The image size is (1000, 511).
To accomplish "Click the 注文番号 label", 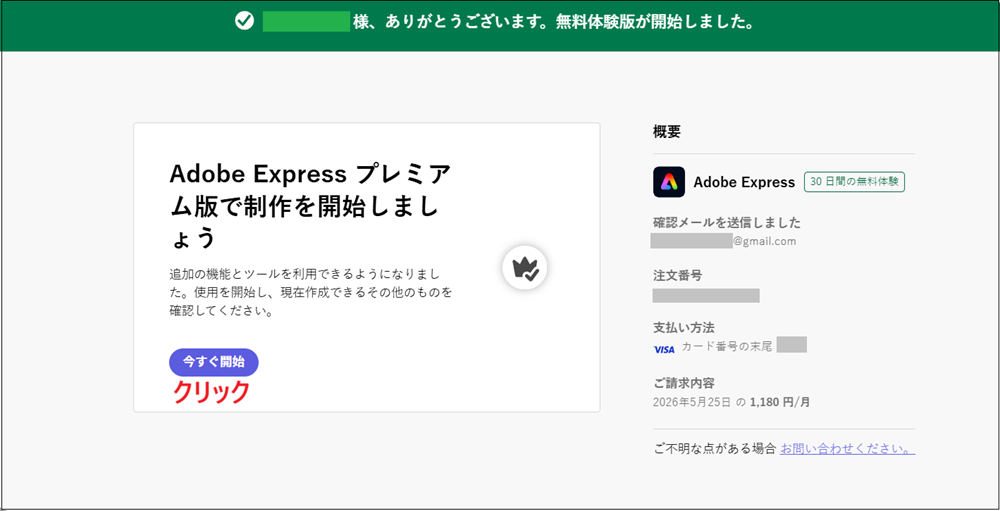I will [x=677, y=276].
